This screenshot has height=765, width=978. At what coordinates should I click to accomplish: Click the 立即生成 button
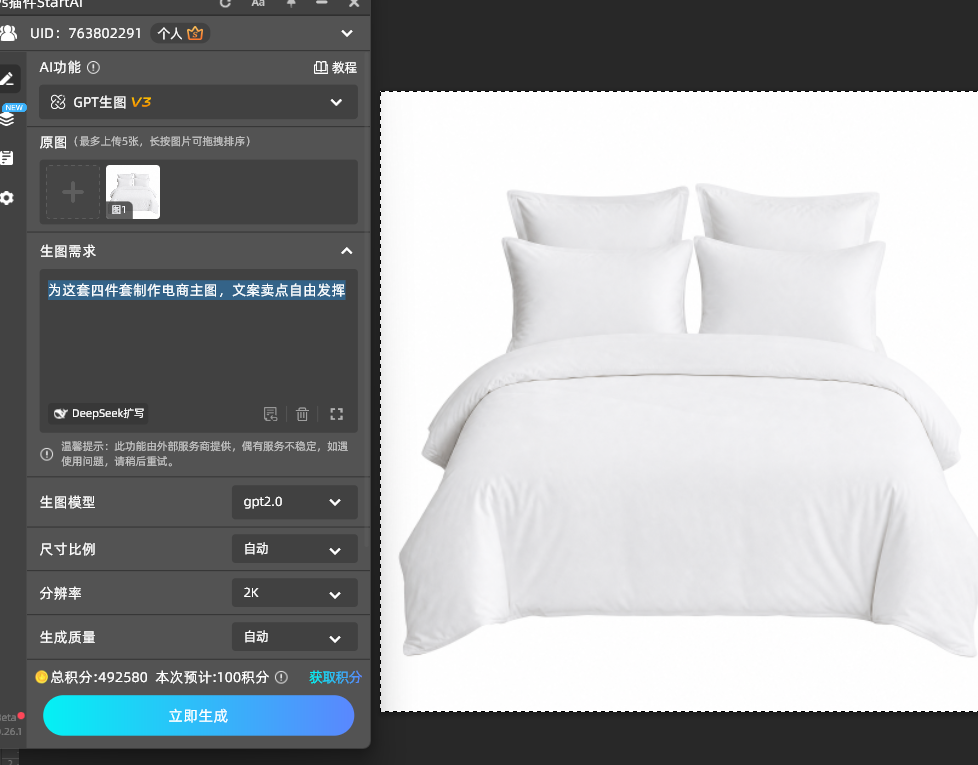(x=198, y=716)
